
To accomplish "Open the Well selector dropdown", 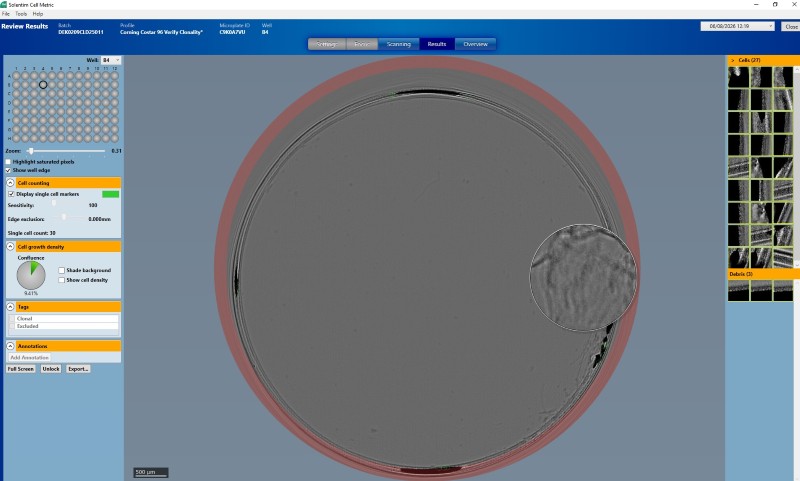I will pos(111,60).
